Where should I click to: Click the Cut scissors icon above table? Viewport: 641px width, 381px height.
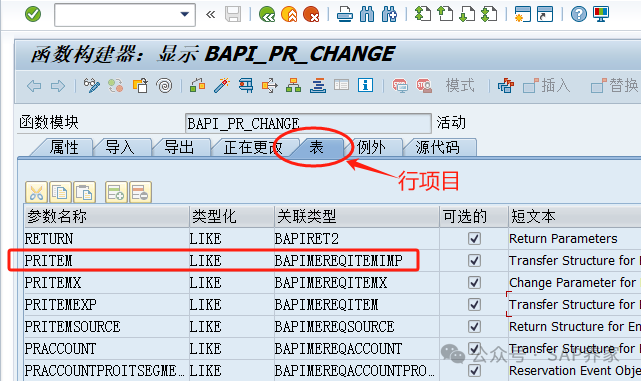36,192
